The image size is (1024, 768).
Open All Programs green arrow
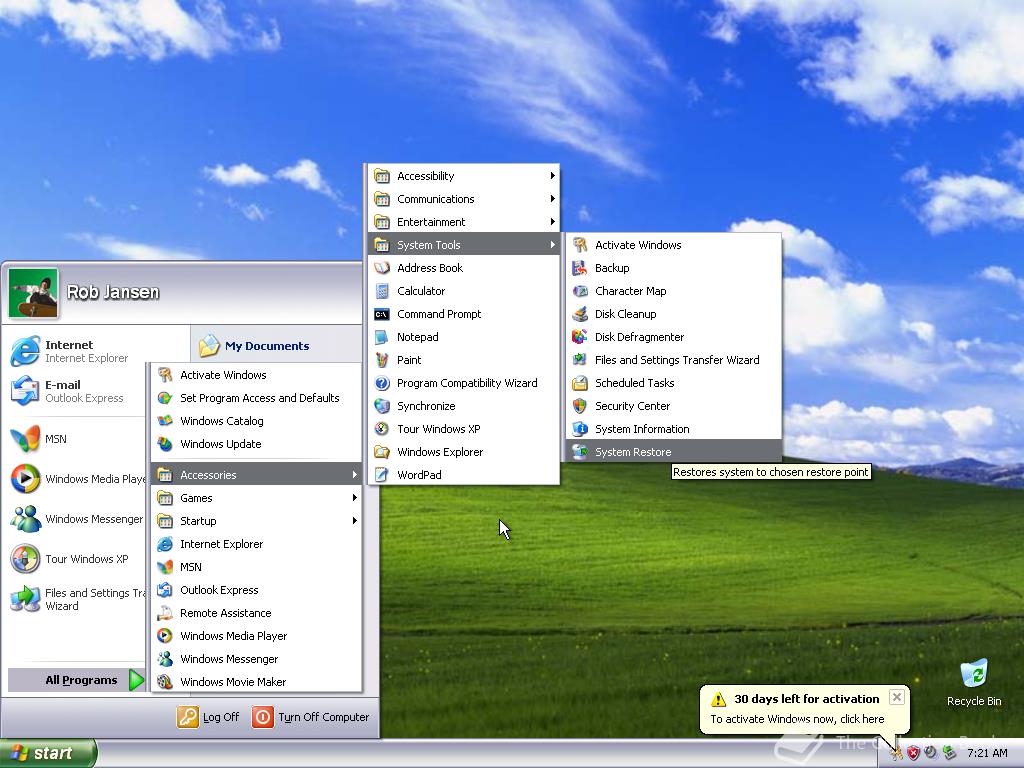tap(136, 680)
